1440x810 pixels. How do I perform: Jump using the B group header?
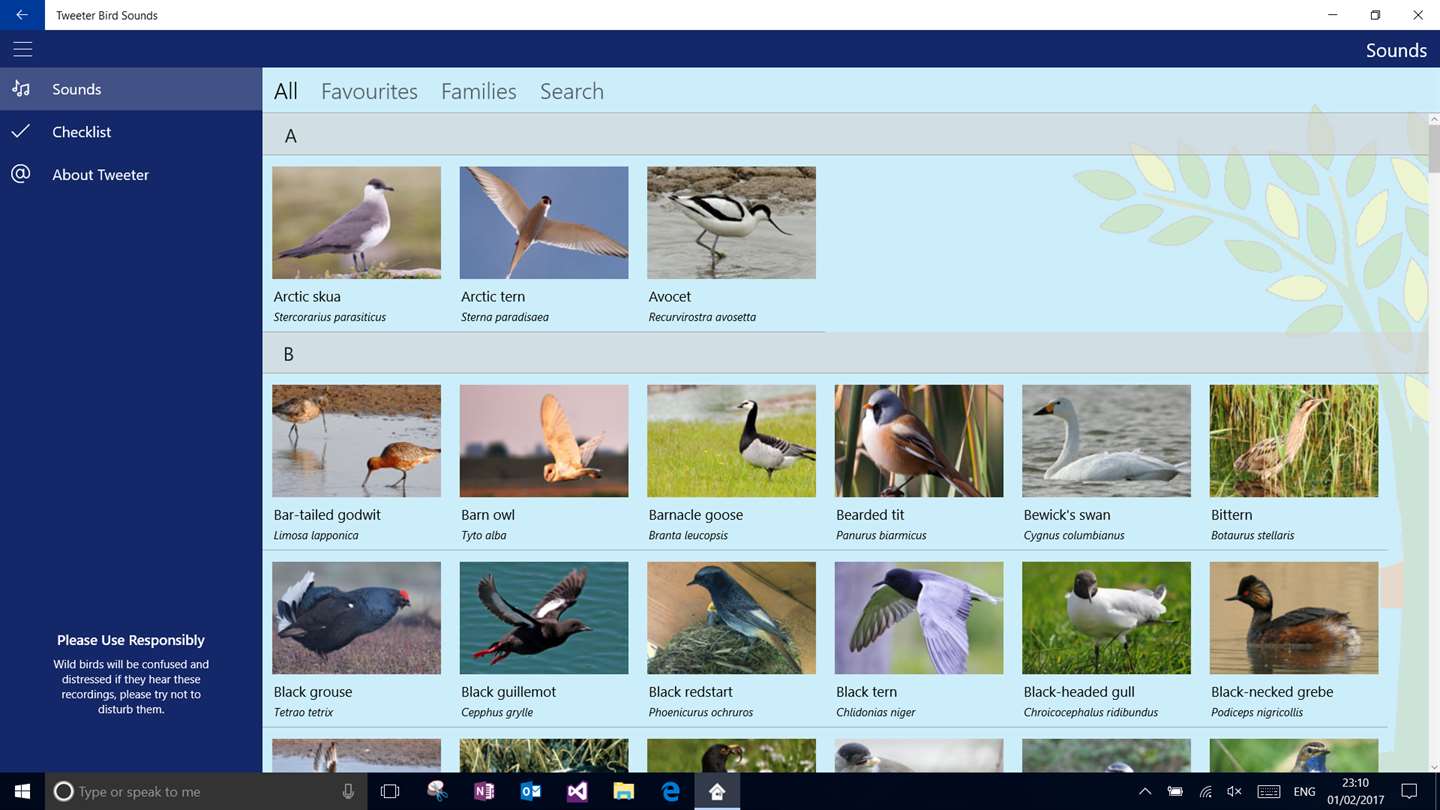tap(845, 353)
